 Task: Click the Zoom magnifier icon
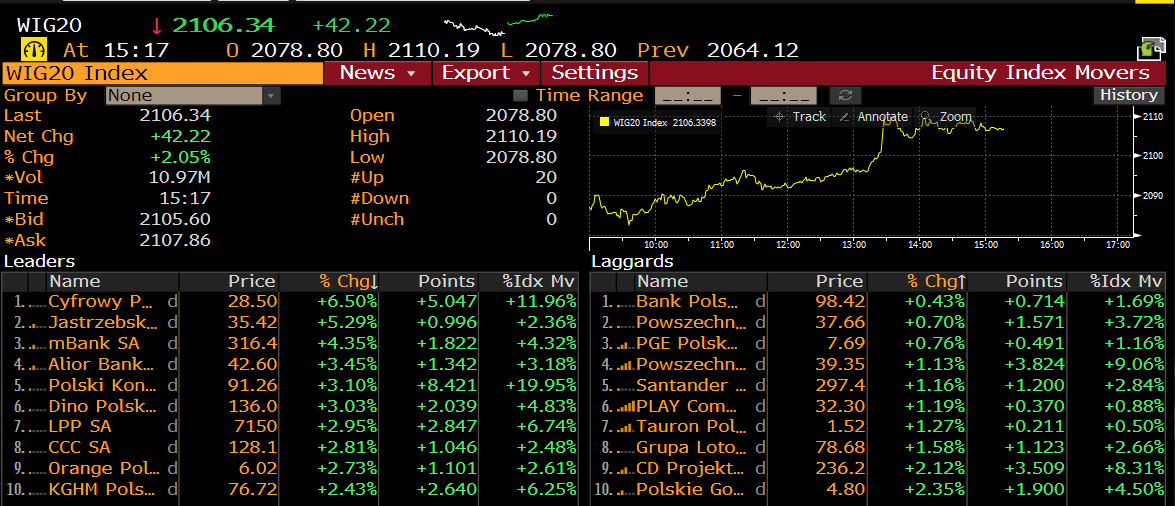coord(926,116)
